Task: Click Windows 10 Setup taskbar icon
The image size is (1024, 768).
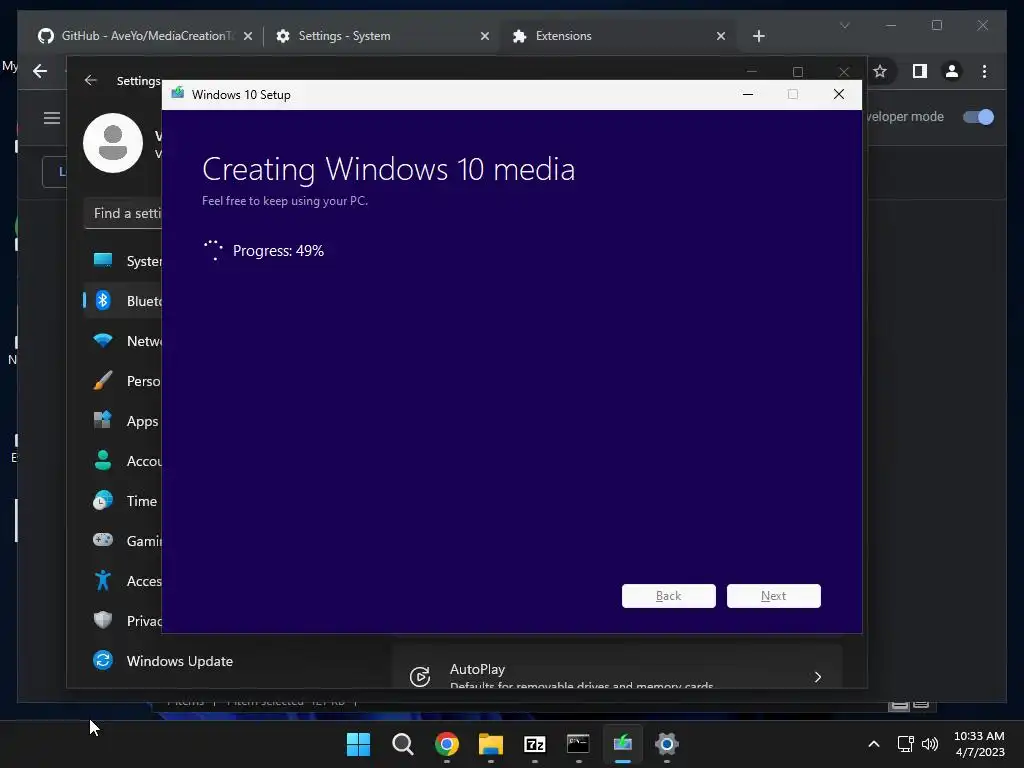Action: [622, 744]
